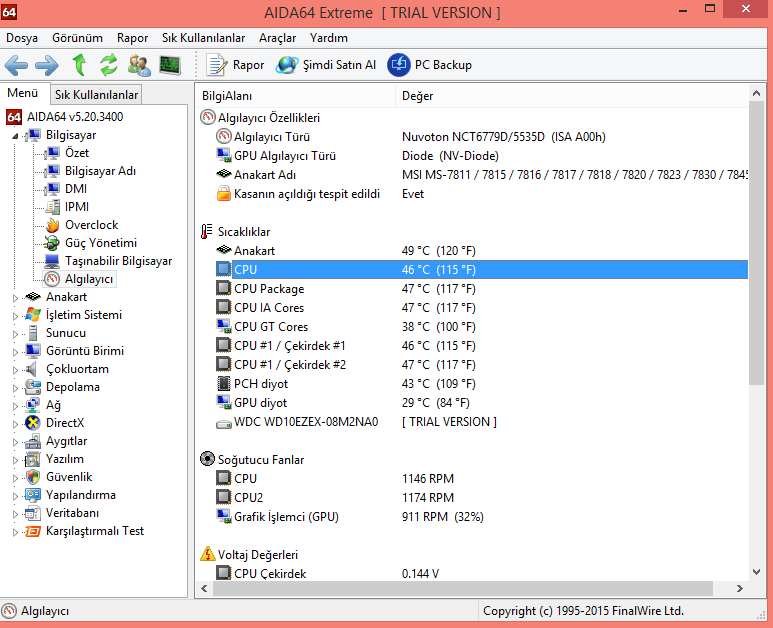Select Bilgisayar Adı in the tree
The image size is (773, 628).
100,171
